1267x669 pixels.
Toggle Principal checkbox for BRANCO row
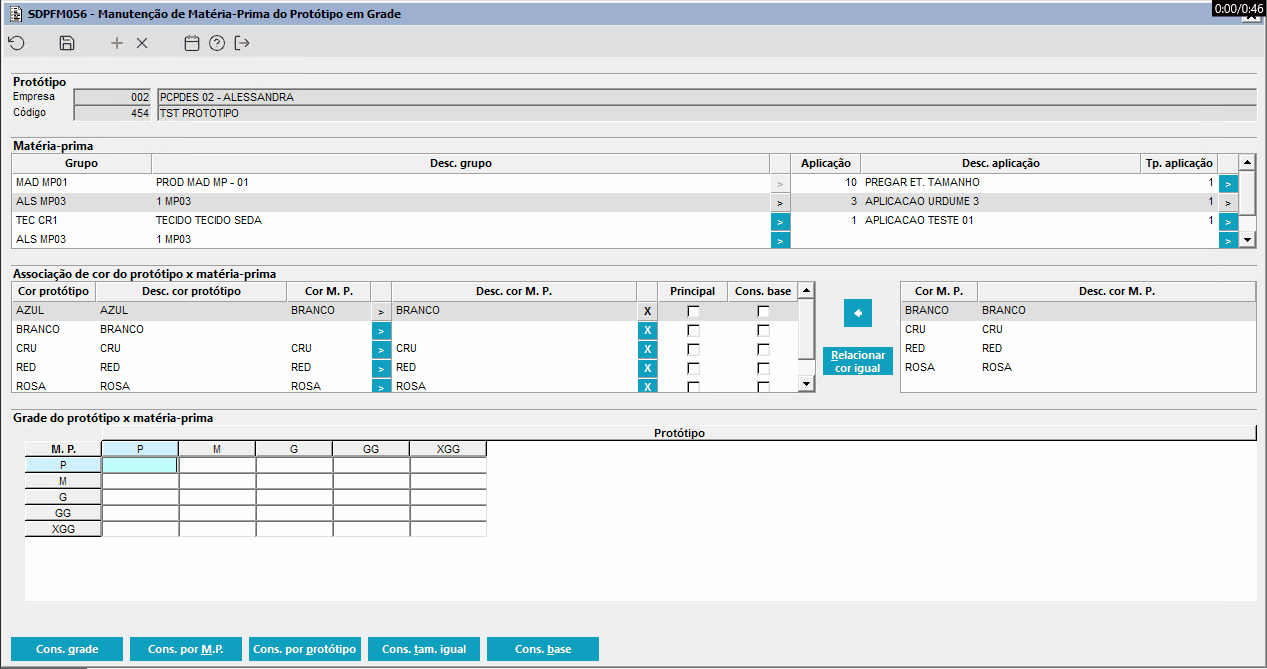pos(693,331)
